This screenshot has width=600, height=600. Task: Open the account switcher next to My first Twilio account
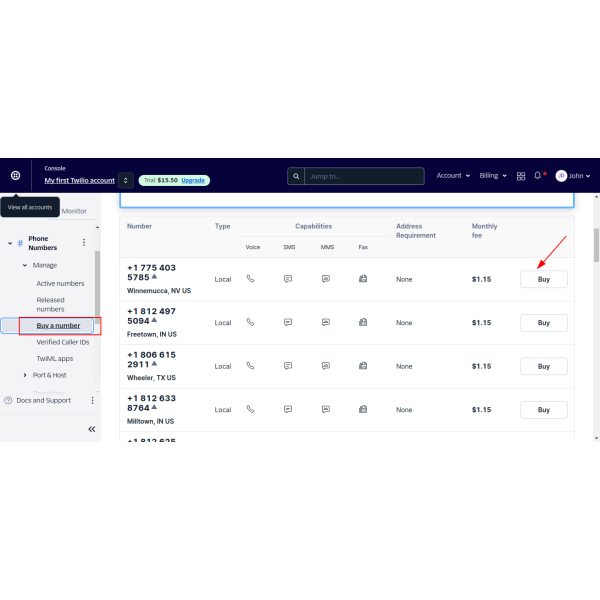125,180
